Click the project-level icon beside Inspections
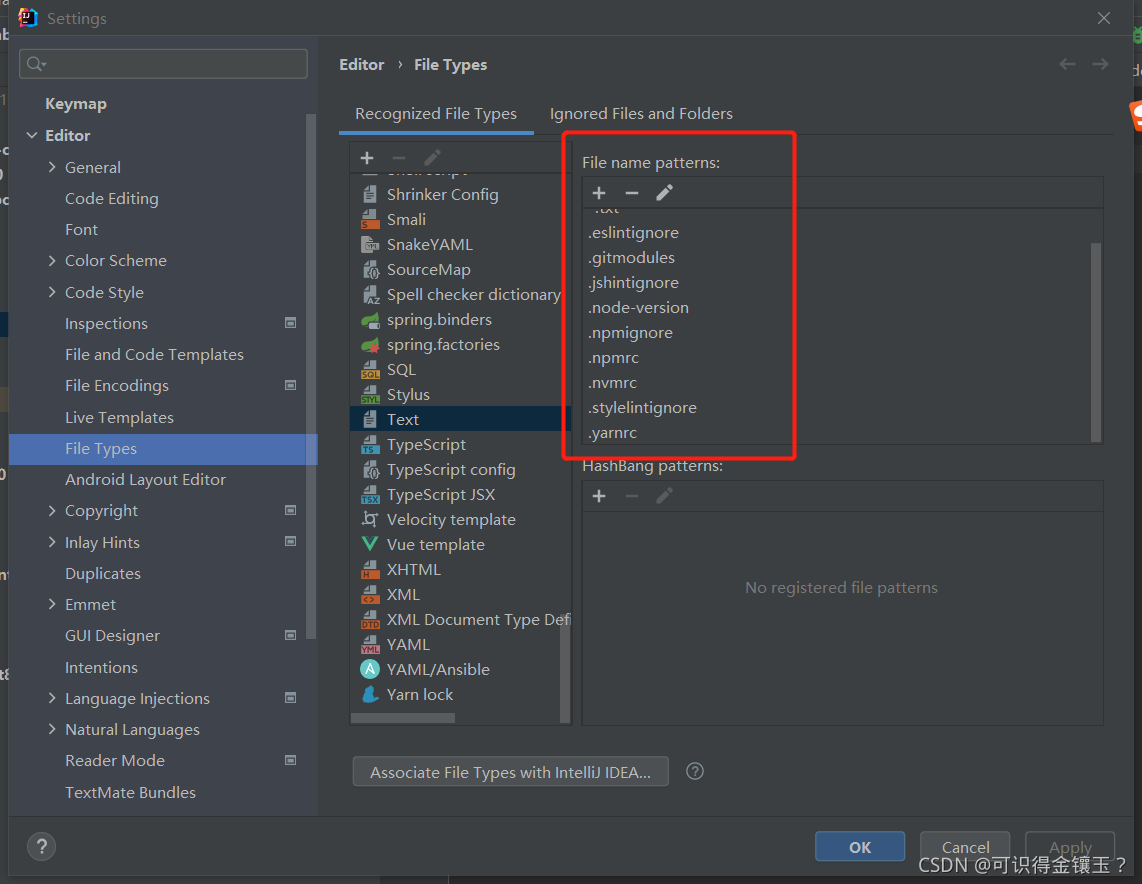 tap(290, 323)
